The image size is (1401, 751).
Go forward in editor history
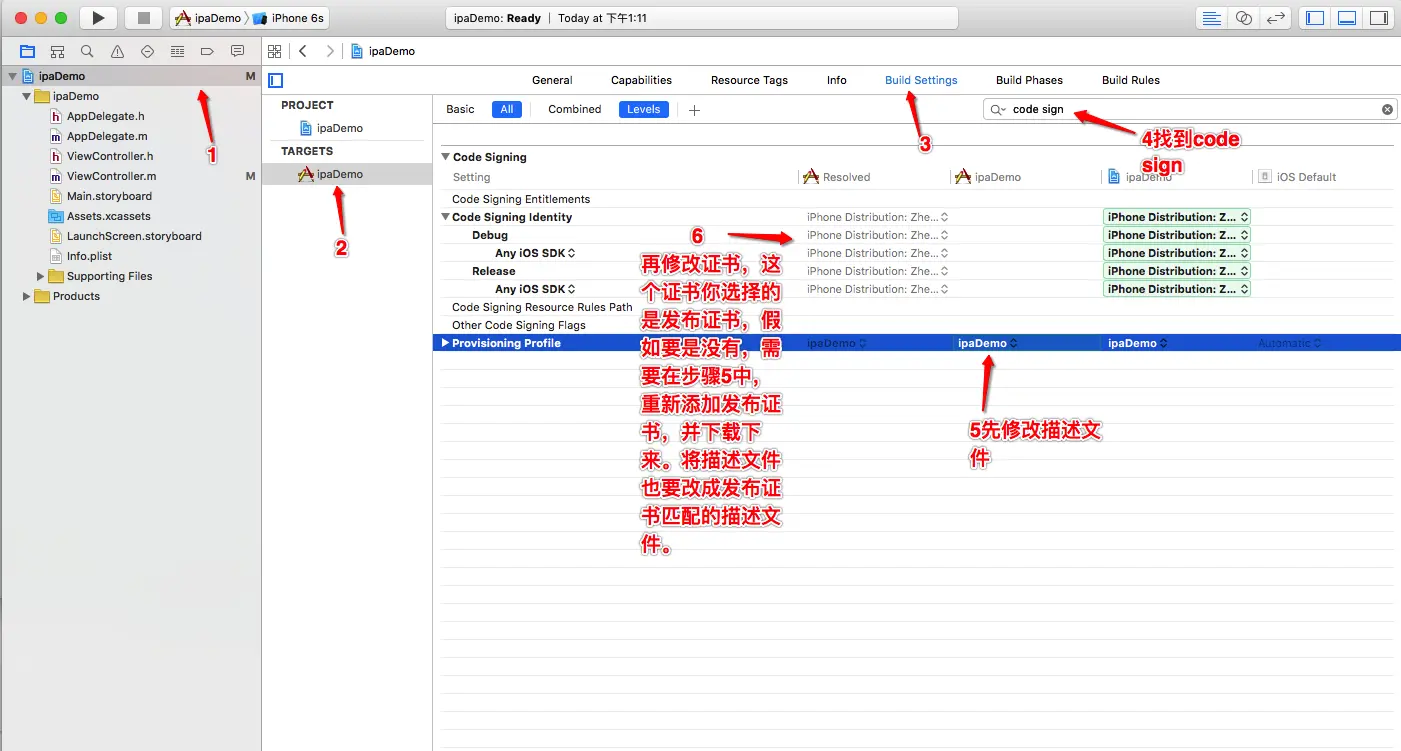tap(330, 51)
